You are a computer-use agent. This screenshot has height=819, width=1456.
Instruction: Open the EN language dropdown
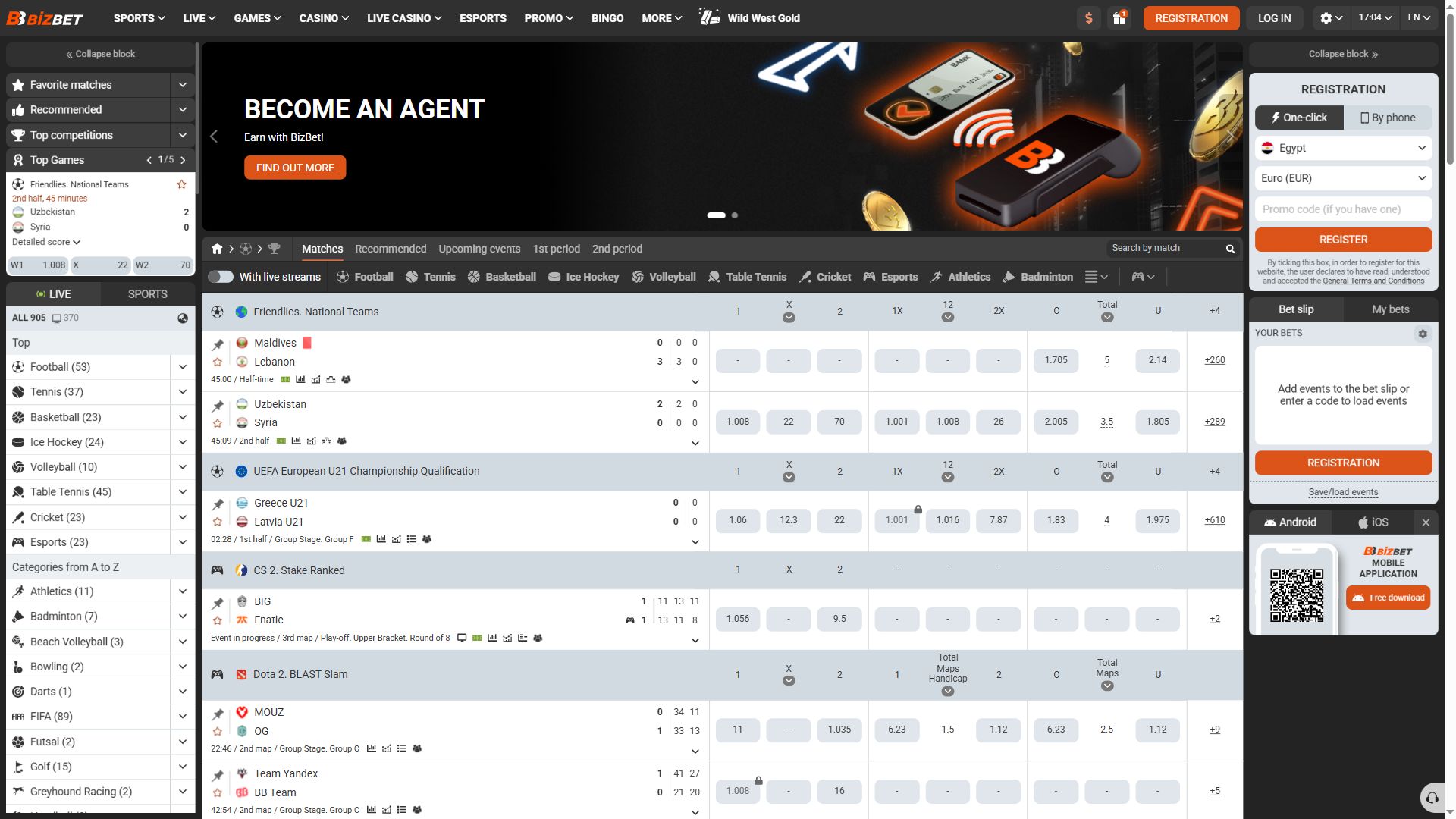point(1418,18)
